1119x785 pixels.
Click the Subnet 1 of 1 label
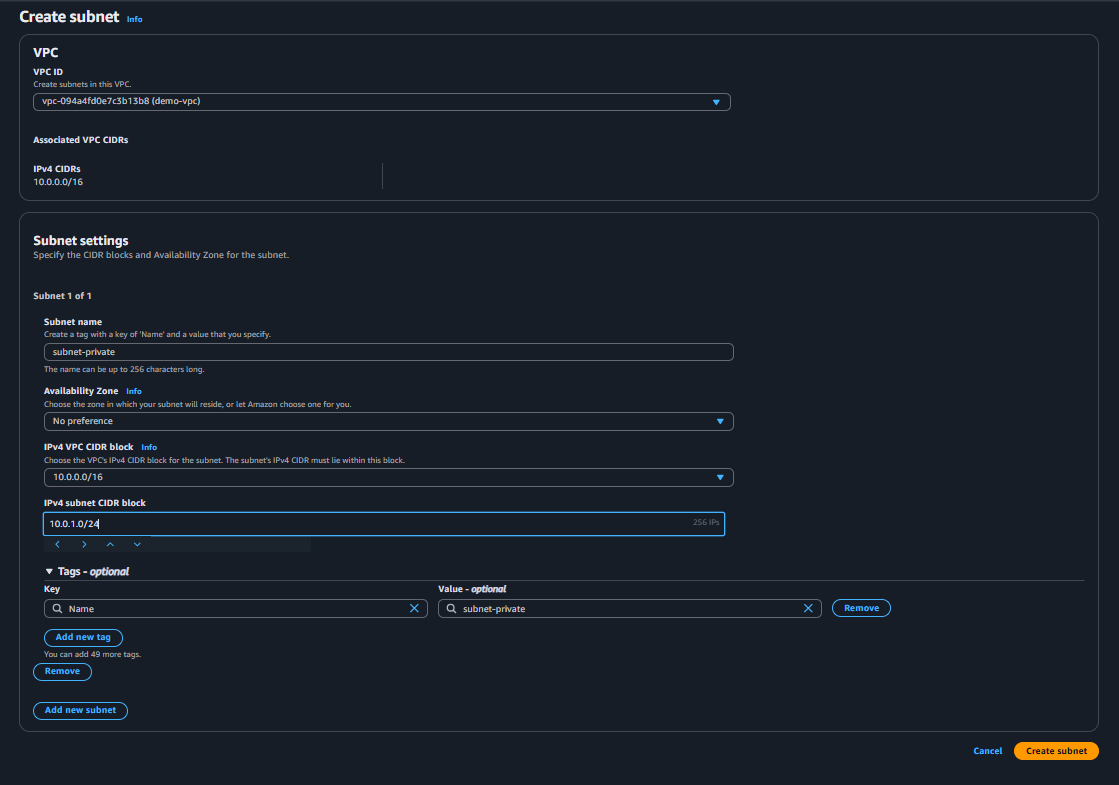(62, 296)
